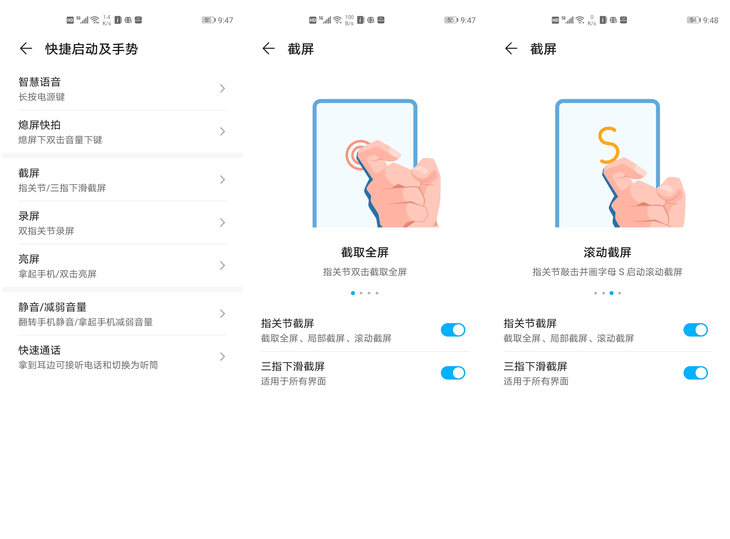Tap 滚动截屏 S-gesture illustration
Image resolution: width=730 pixels, height=539 pixels.
click(x=619, y=163)
